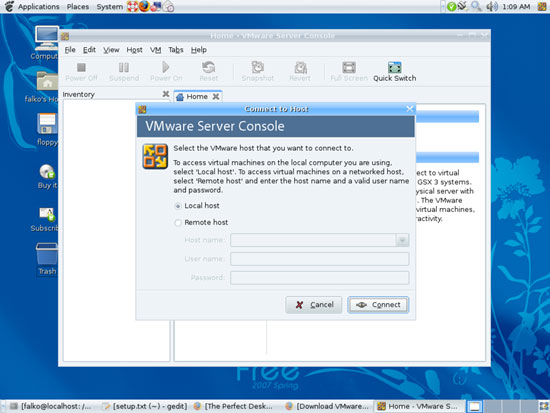Switch to The Perfect Desktop browser taskbar entry

coord(236,406)
